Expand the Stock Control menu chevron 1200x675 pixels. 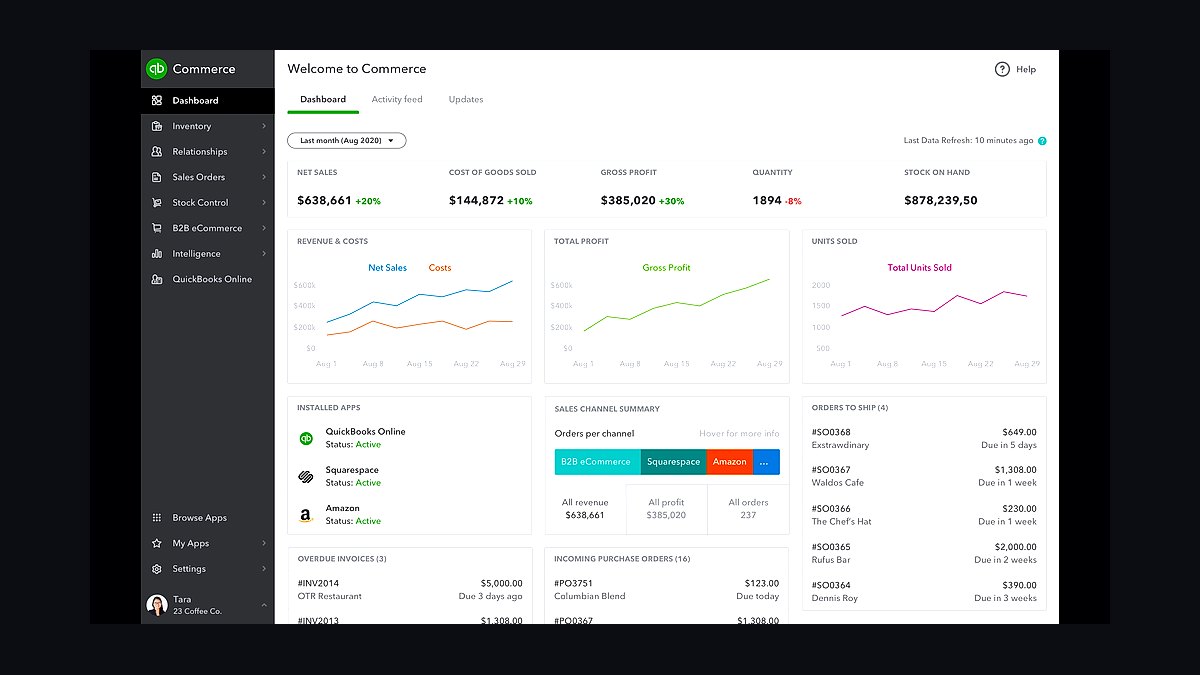(264, 203)
